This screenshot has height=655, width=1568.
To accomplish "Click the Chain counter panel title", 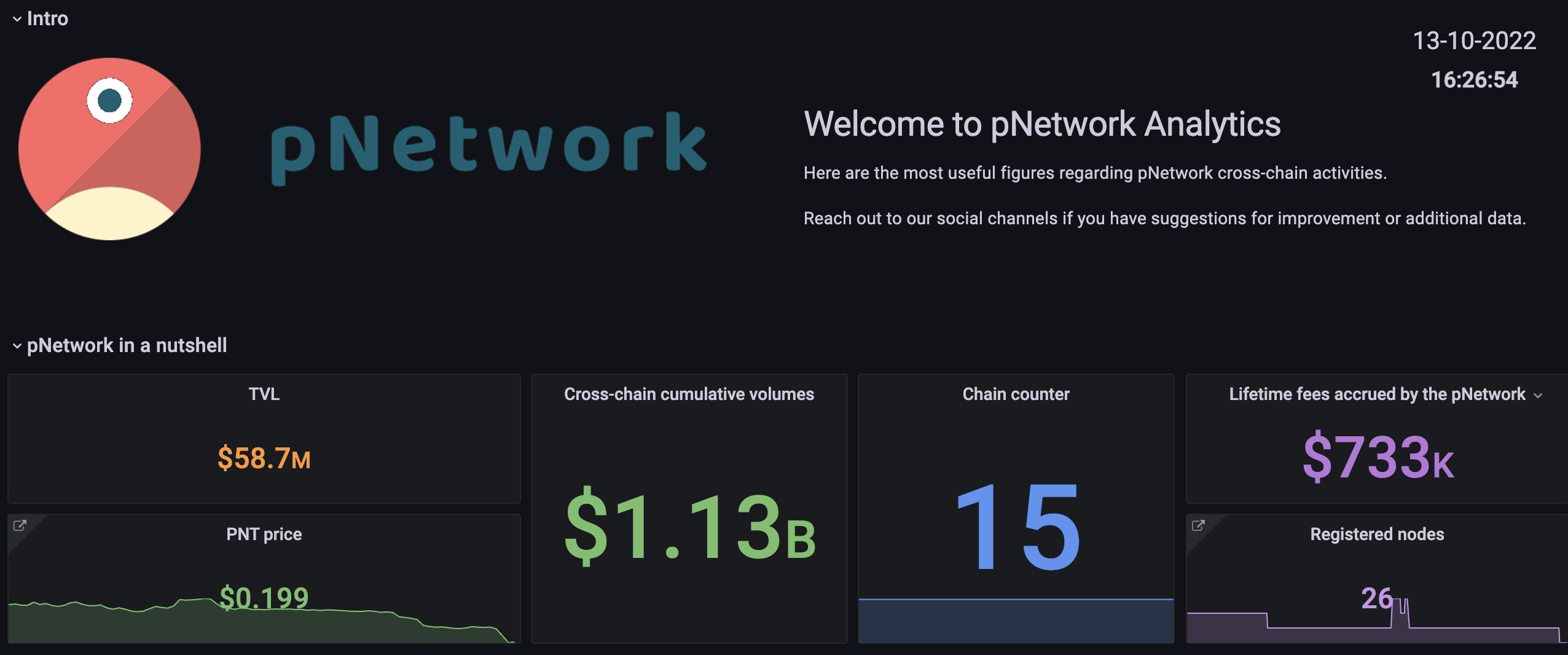I will tap(1016, 394).
